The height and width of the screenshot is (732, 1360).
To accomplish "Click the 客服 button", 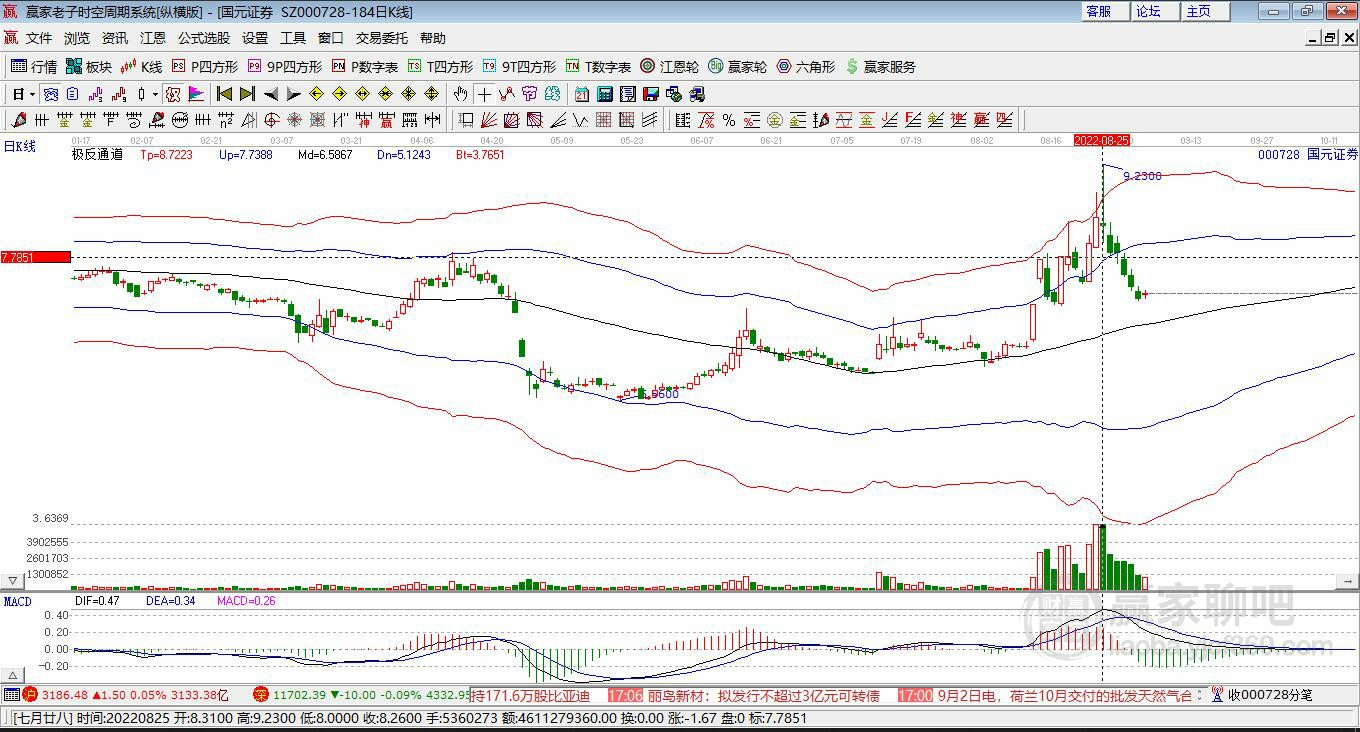I will [1104, 11].
